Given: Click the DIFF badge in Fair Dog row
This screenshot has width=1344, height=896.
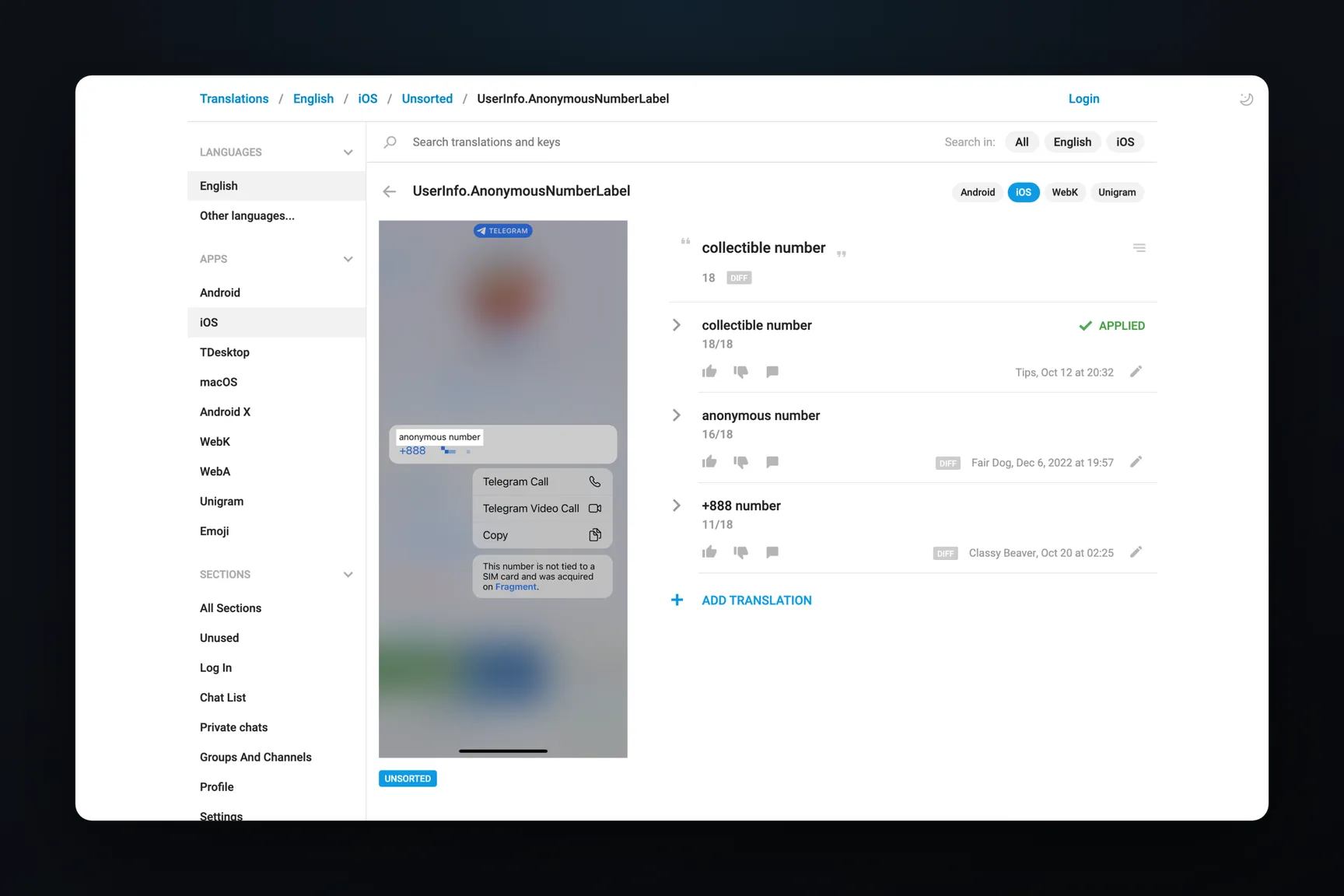Looking at the screenshot, I should [947, 463].
